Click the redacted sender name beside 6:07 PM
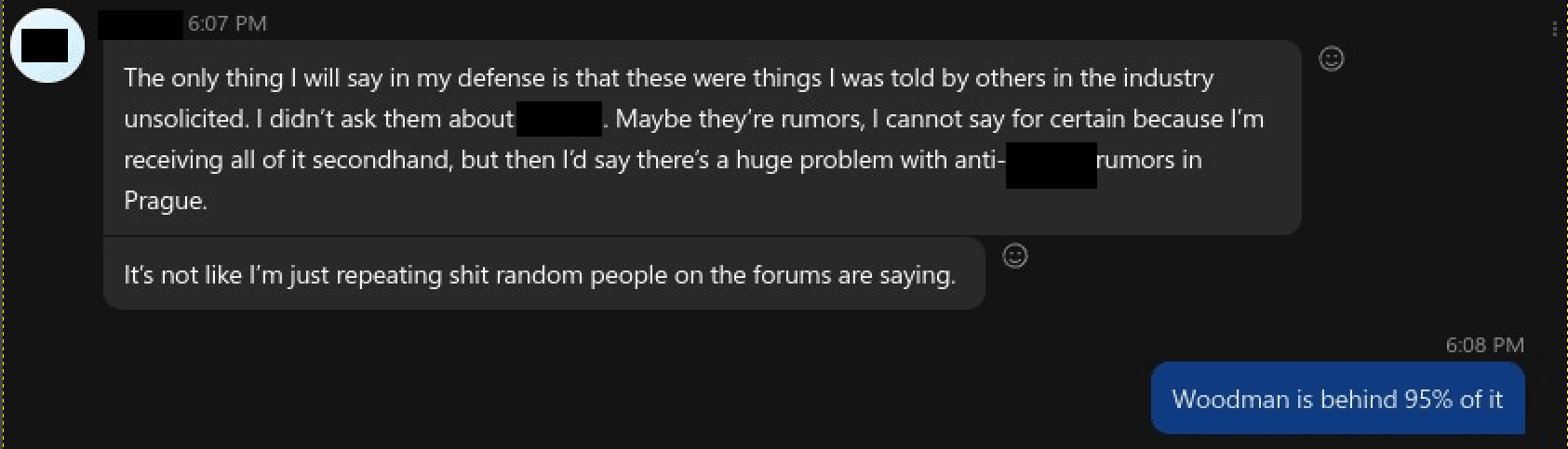The height and width of the screenshot is (449, 1568). coord(140,24)
